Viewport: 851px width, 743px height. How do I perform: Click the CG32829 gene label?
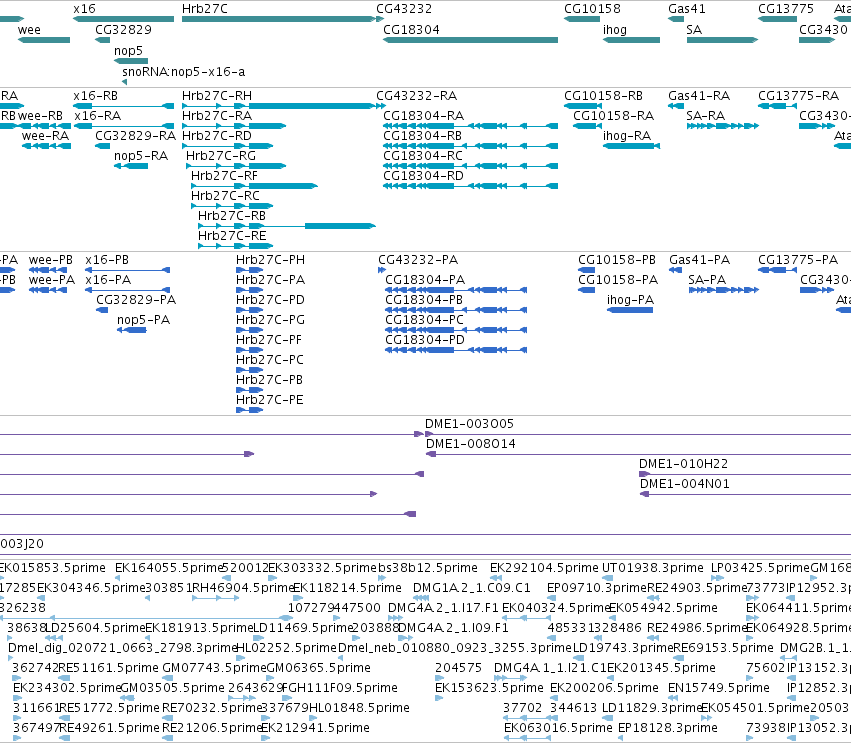[x=123, y=30]
